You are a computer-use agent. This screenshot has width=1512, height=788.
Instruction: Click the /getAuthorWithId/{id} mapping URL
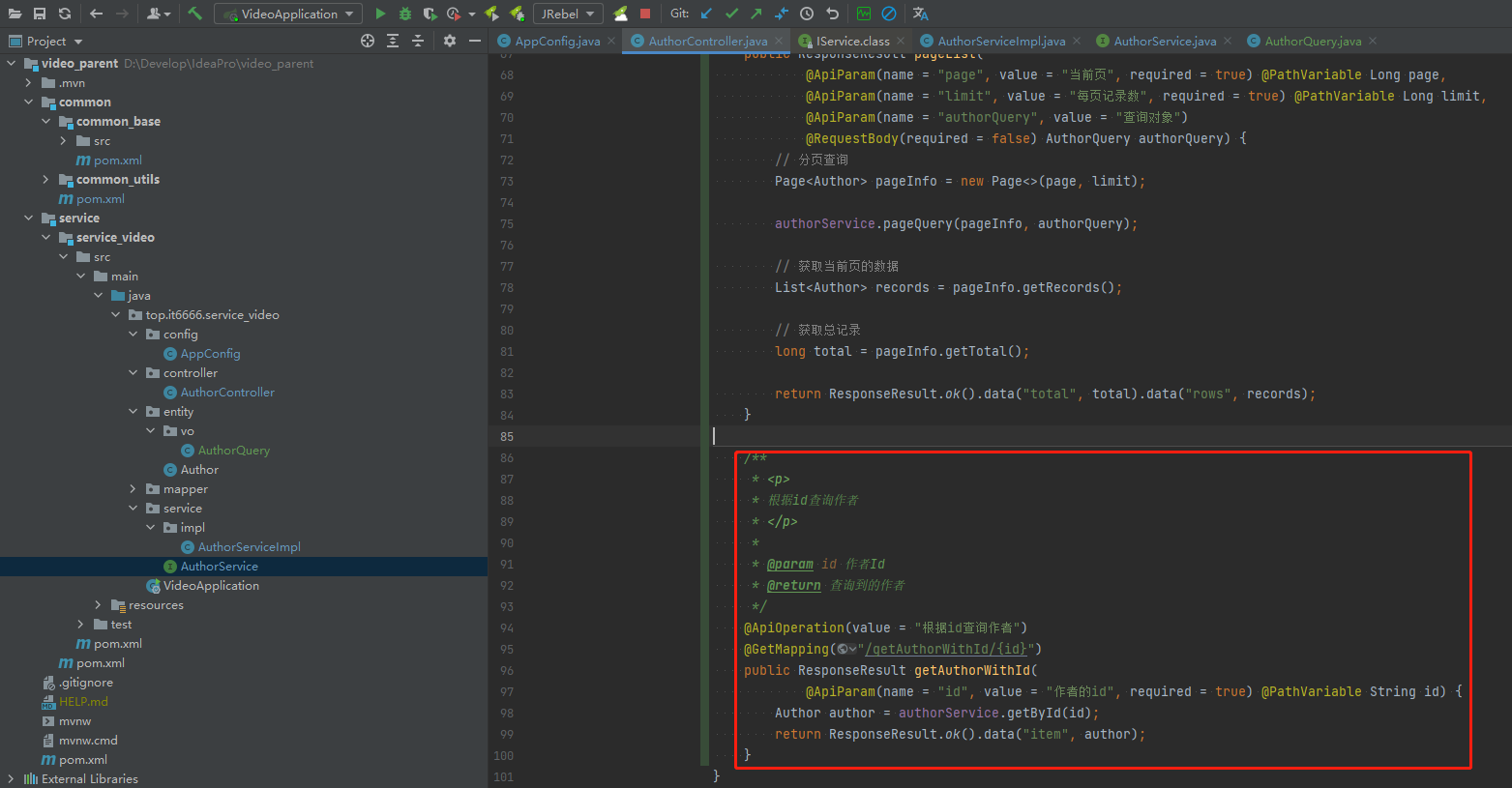click(x=946, y=649)
